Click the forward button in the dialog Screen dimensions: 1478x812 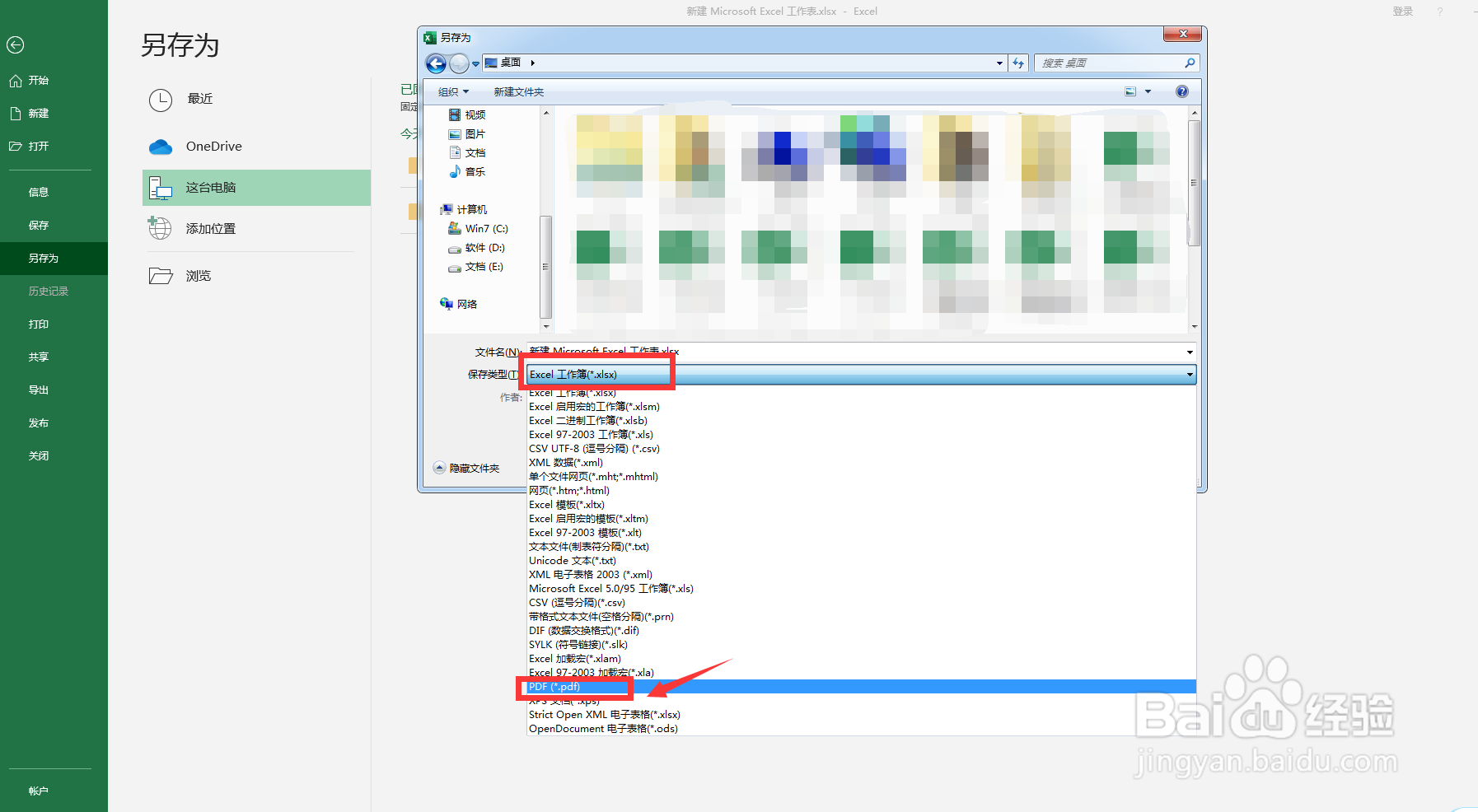pyautogui.click(x=459, y=63)
